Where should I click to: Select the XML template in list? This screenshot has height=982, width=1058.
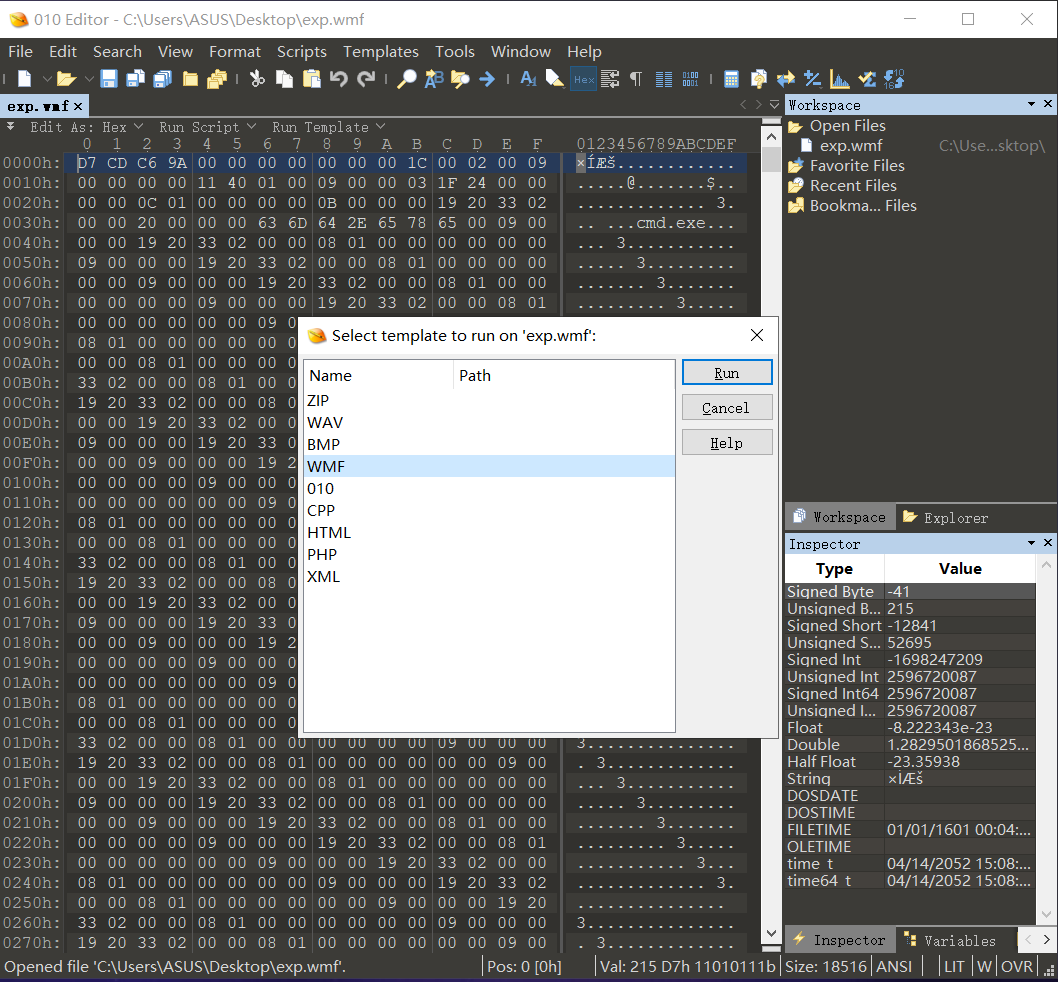489,576
